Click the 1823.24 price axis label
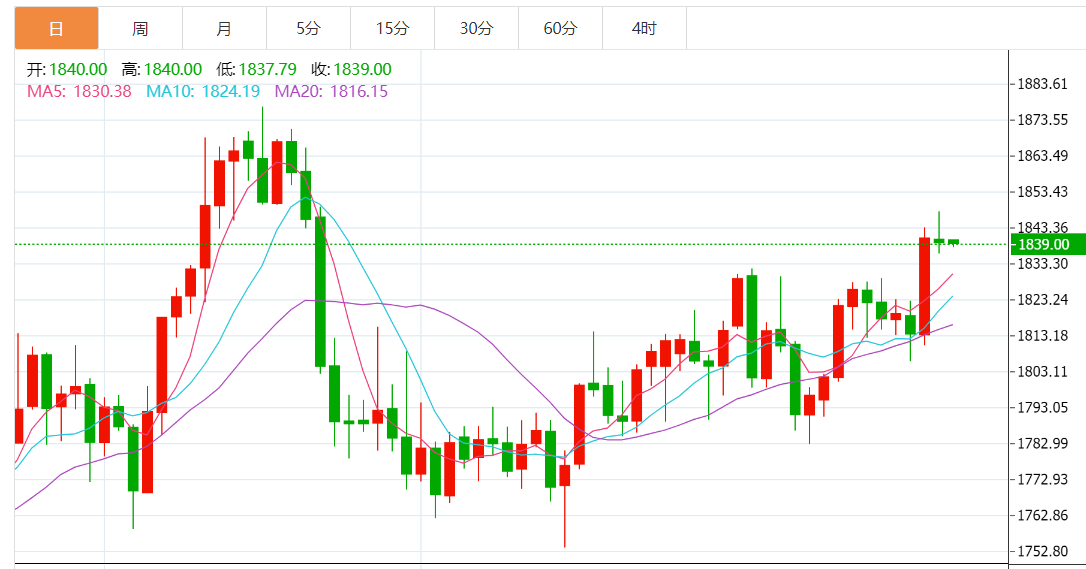Viewport: 1086px width, 569px height. [1042, 300]
